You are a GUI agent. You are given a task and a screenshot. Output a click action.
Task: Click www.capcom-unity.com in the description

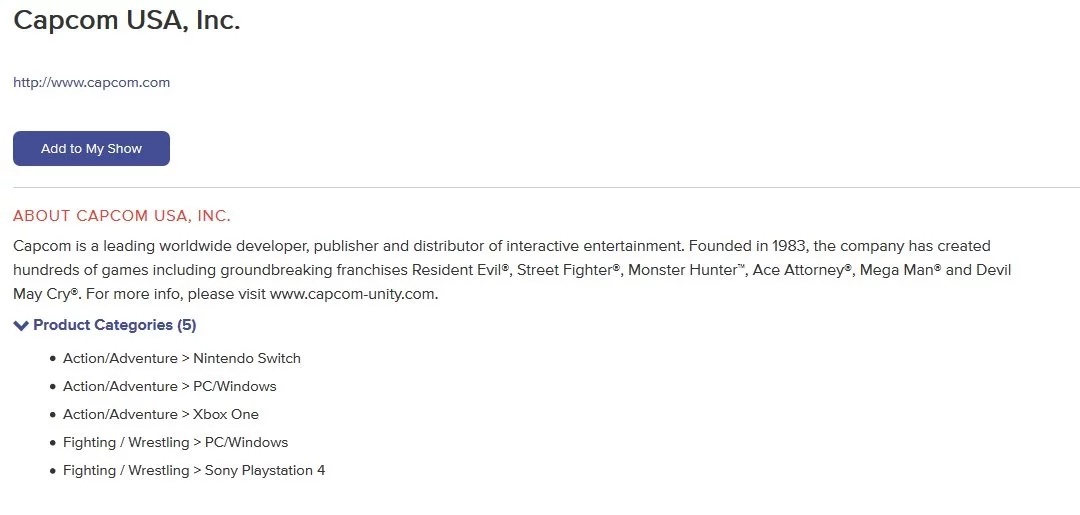point(353,295)
